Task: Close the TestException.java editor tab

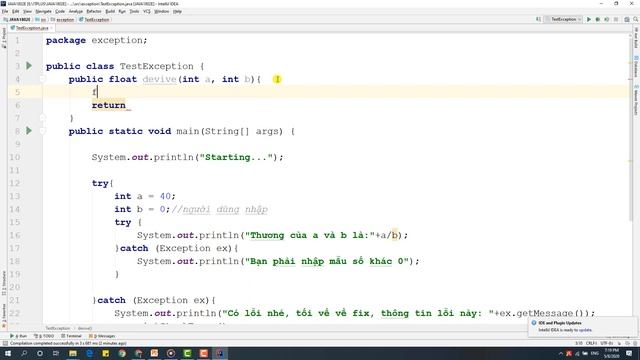Action: pyautogui.click(x=51, y=28)
